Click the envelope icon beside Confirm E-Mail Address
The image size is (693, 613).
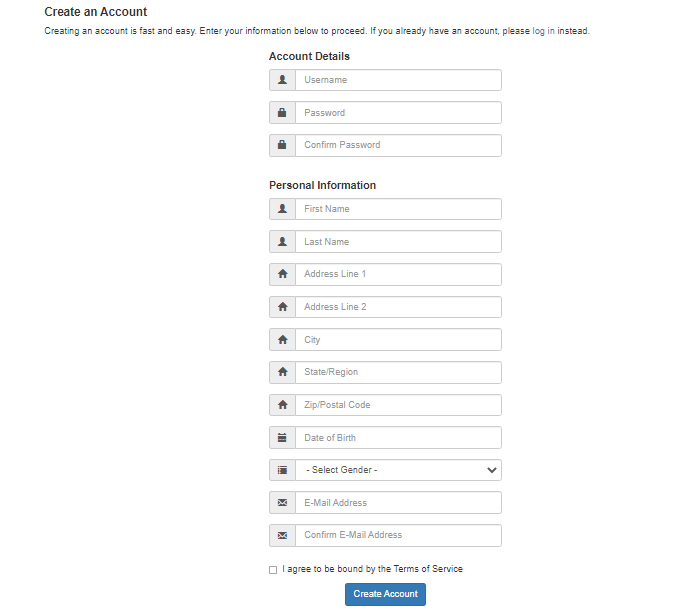(x=282, y=535)
